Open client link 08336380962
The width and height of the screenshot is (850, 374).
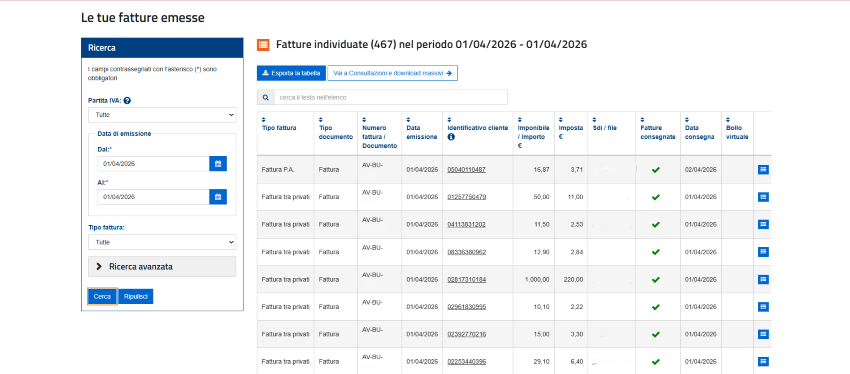click(466, 252)
